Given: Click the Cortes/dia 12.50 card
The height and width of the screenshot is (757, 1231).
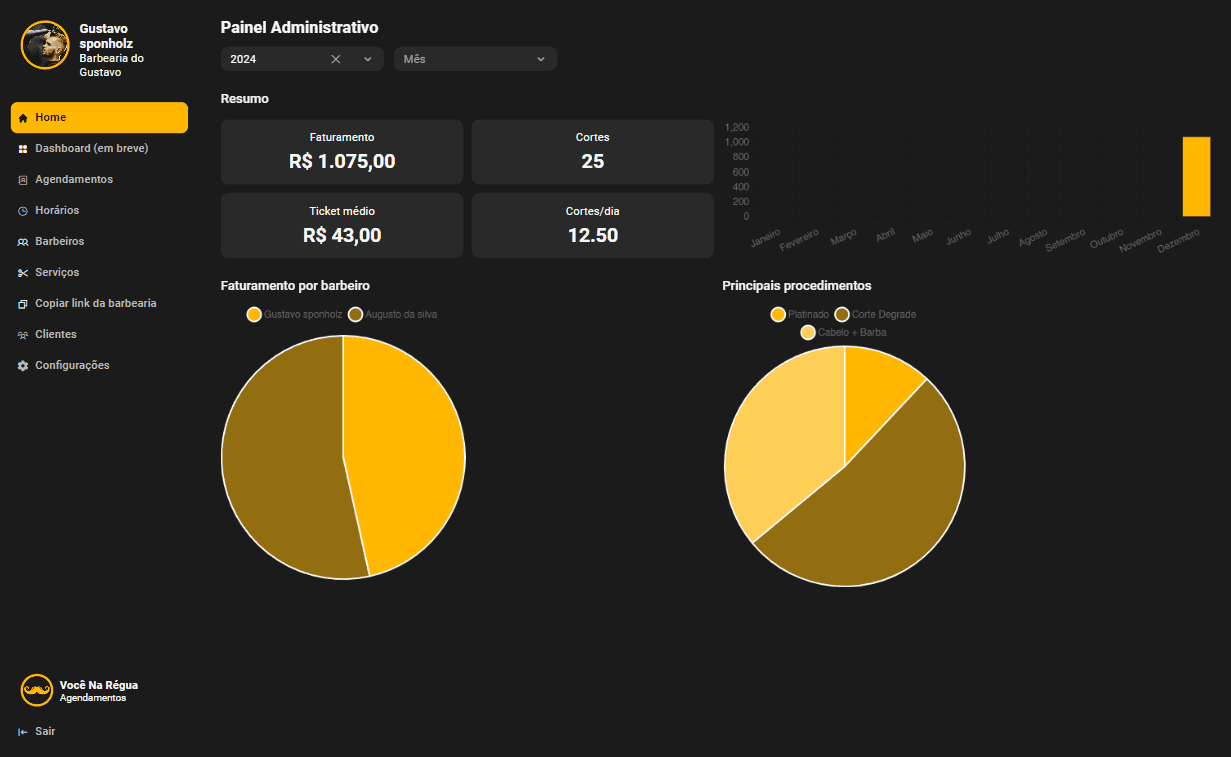Looking at the screenshot, I should 592,225.
